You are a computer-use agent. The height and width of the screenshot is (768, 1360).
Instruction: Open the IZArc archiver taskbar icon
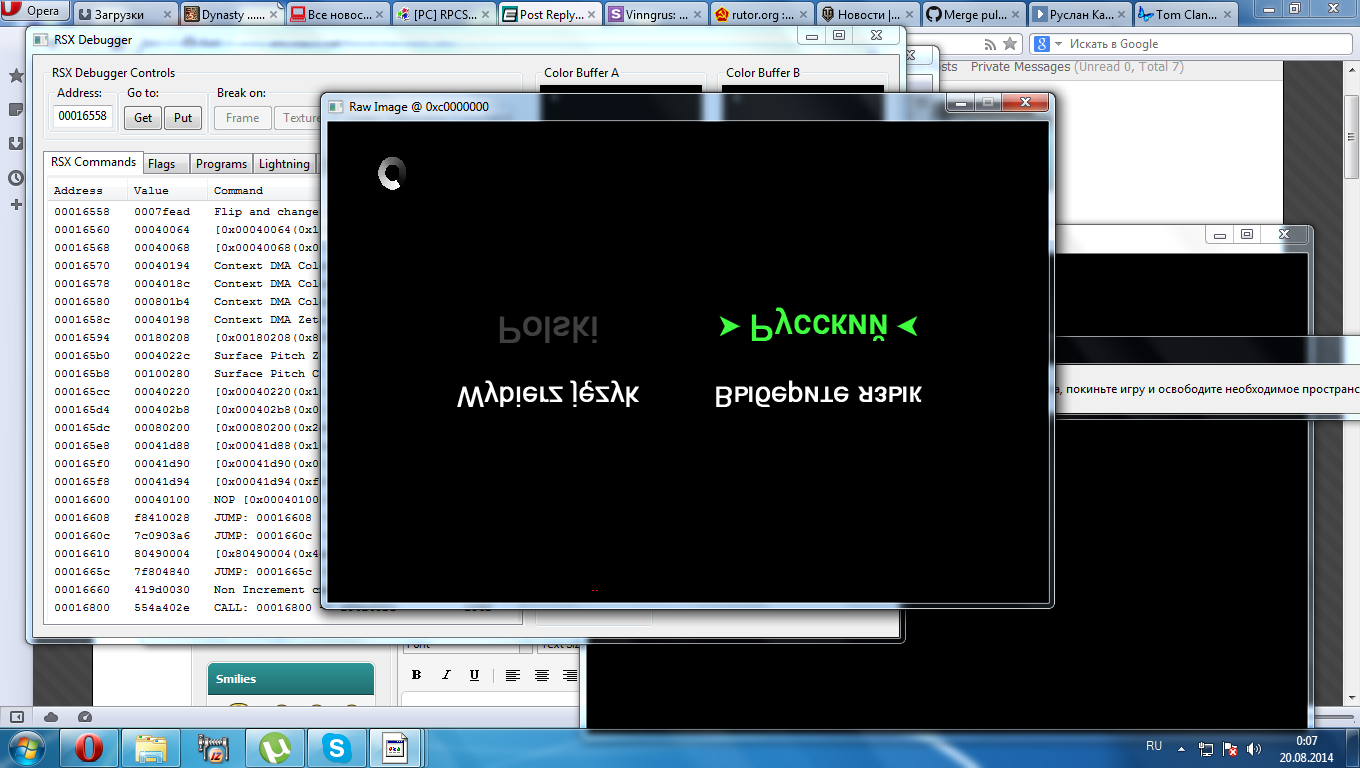click(213, 748)
